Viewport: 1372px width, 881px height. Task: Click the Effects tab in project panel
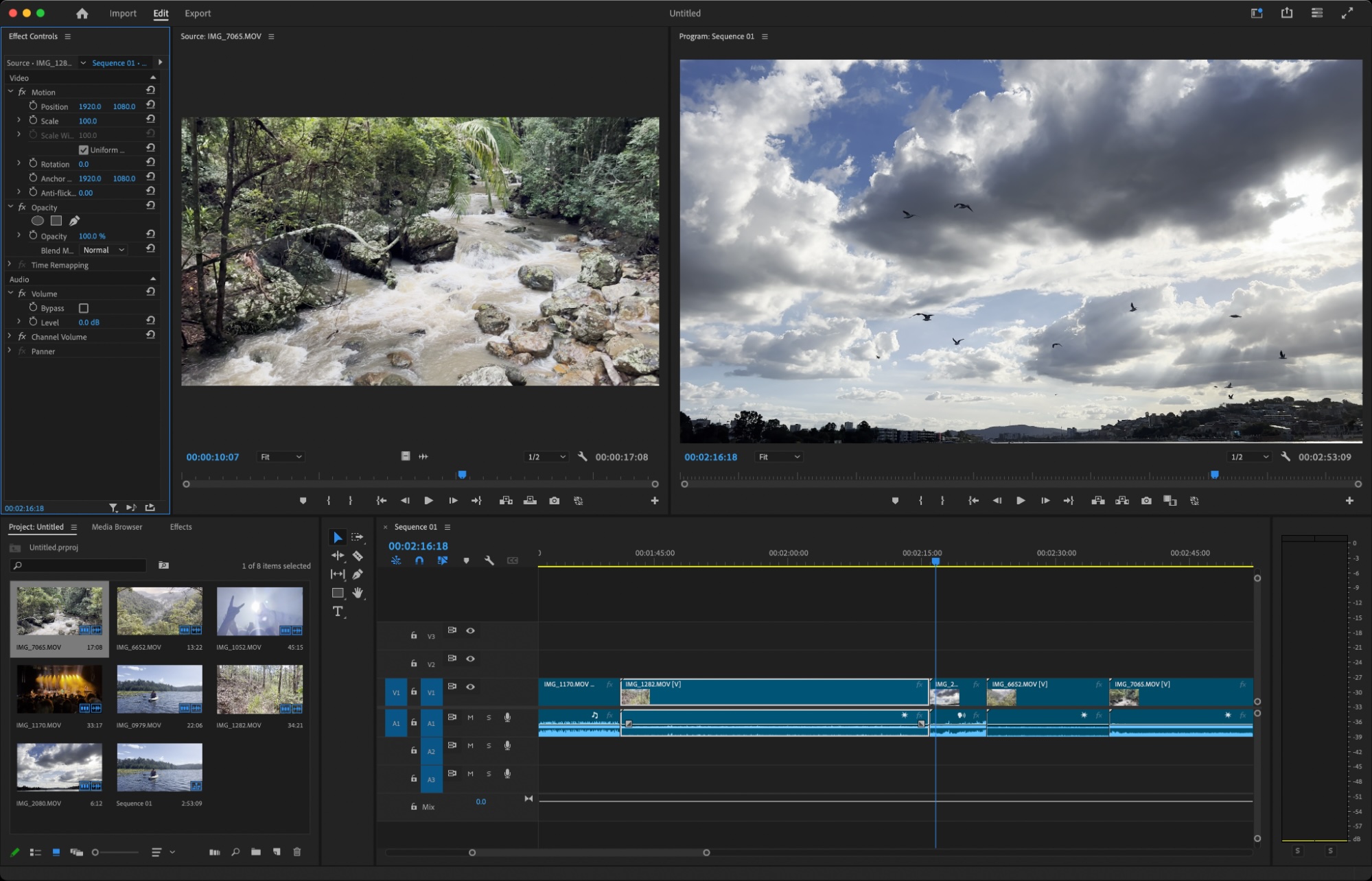click(182, 526)
